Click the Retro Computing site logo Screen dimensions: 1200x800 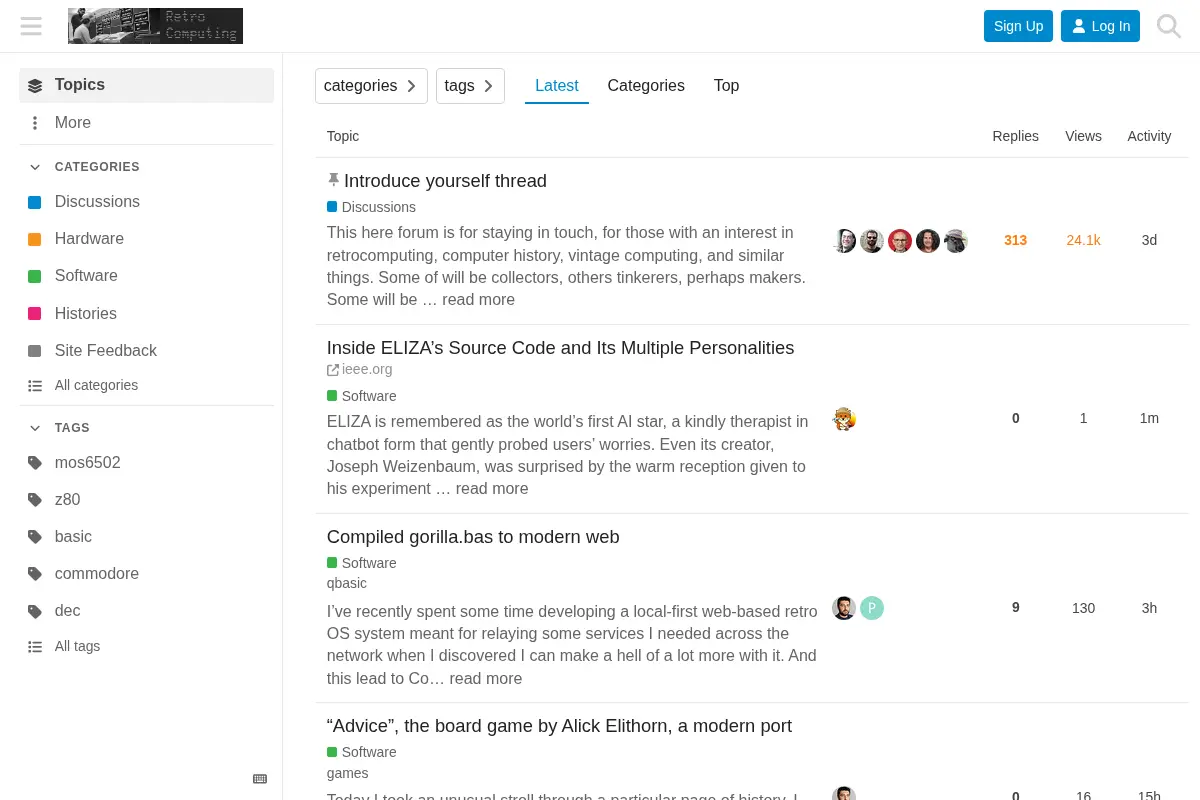[155, 26]
